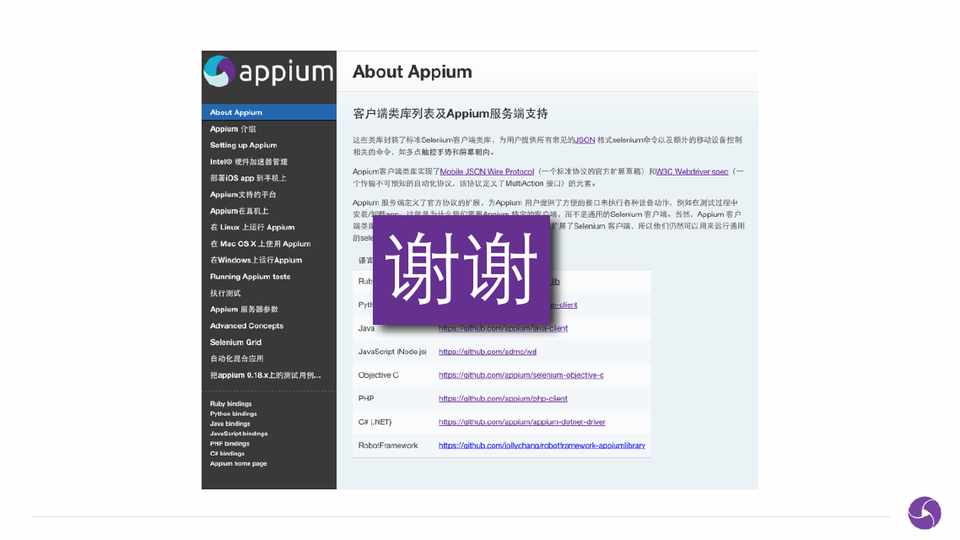Click the Appium logo in the sidebar header
Image resolution: width=960 pixels, height=540 pixels.
(268, 72)
